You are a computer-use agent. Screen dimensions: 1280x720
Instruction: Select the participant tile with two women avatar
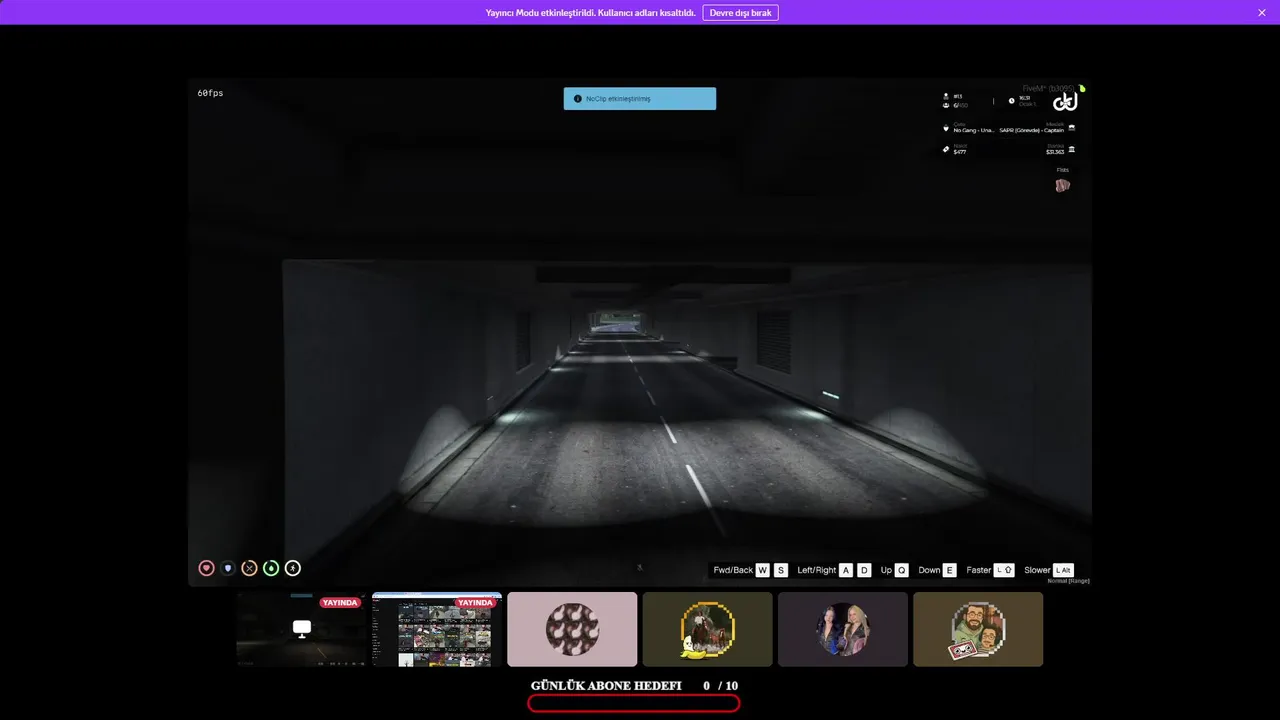pyautogui.click(x=843, y=629)
